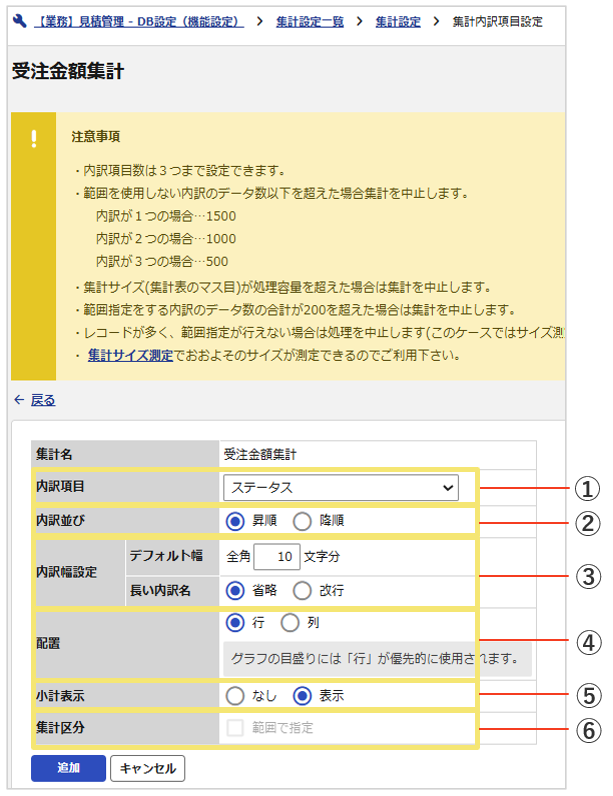
Task: Click the 追加 button
Action: click(x=69, y=768)
